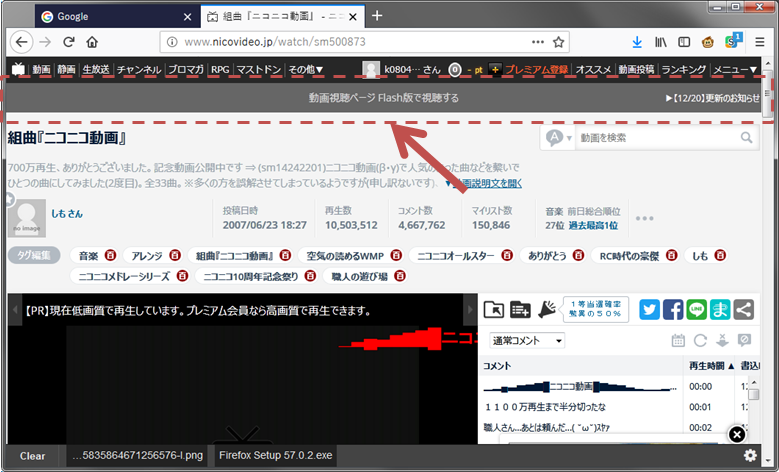Toggle the Firefox sidebar icon

point(684,42)
